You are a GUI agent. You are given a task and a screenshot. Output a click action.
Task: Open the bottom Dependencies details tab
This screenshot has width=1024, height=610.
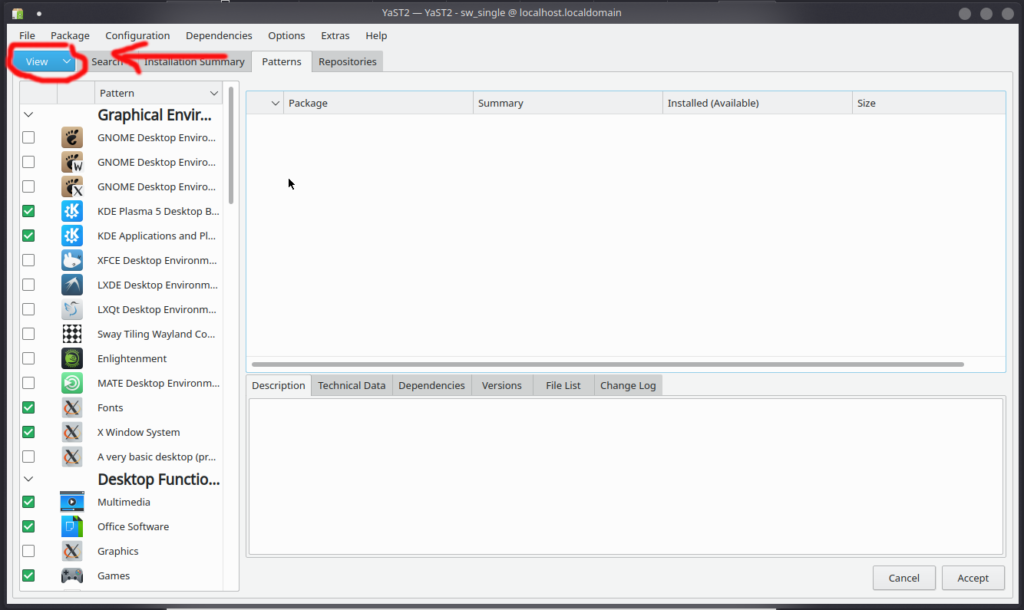tap(432, 385)
